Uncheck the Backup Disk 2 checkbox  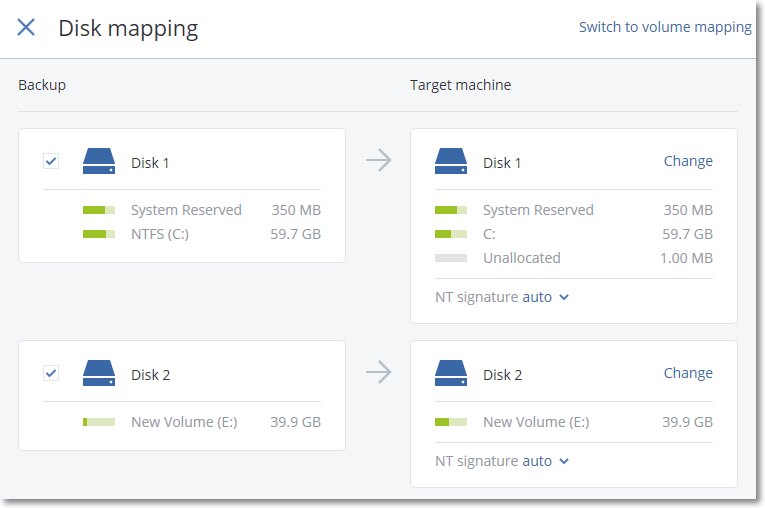coord(51,373)
